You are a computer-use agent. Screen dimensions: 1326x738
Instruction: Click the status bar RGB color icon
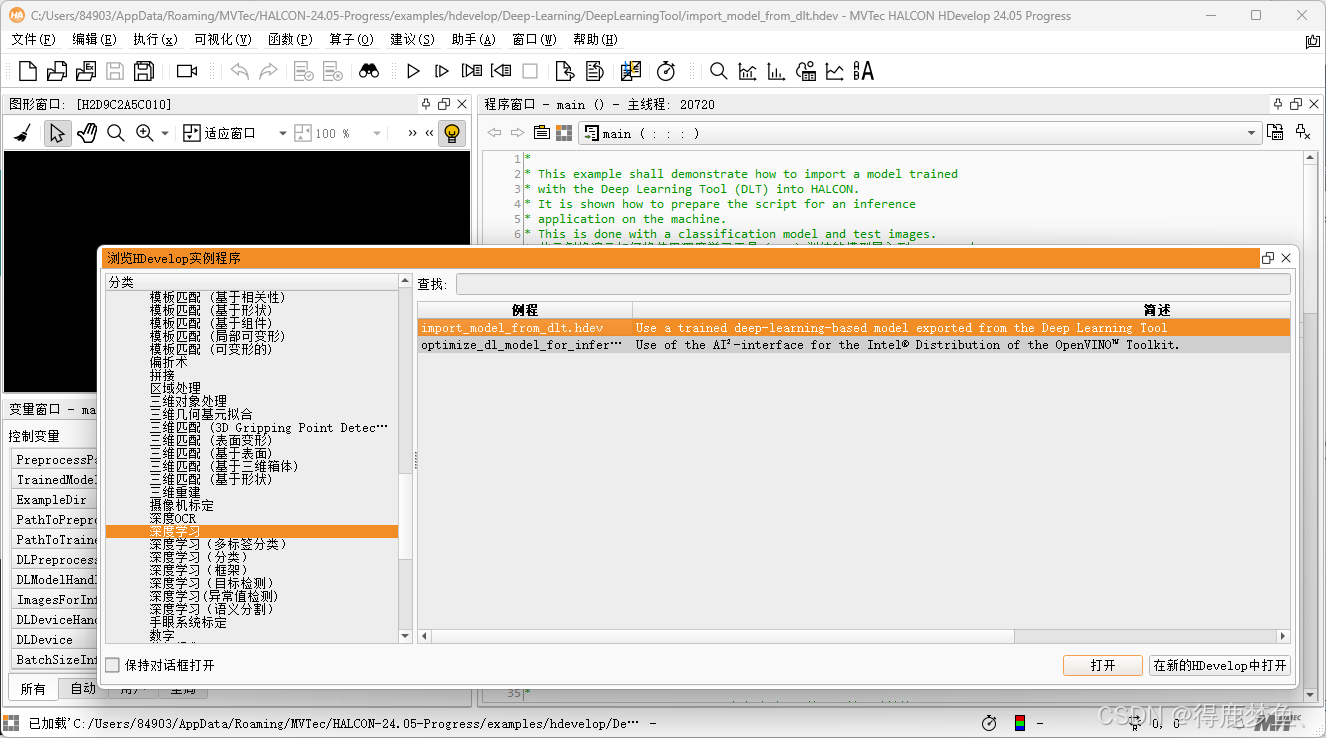1019,722
